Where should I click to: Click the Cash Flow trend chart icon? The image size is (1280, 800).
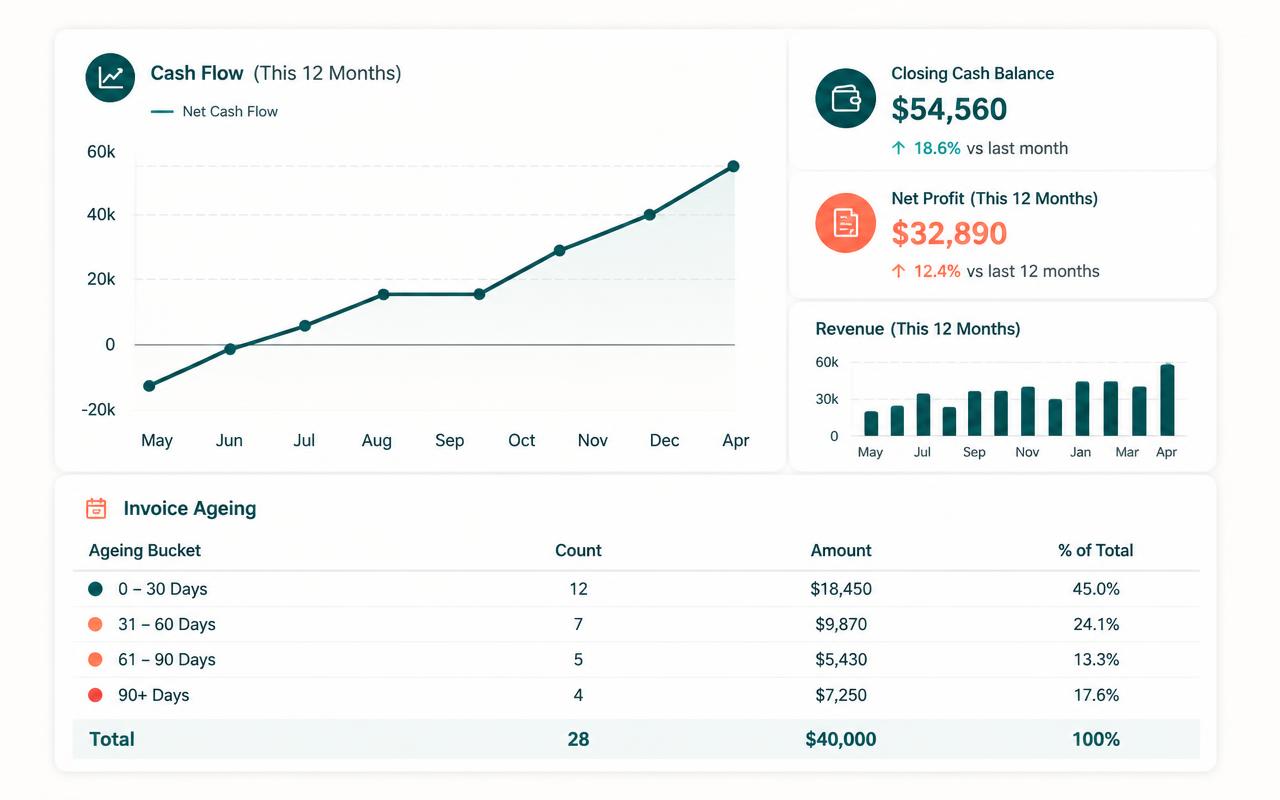pos(111,79)
